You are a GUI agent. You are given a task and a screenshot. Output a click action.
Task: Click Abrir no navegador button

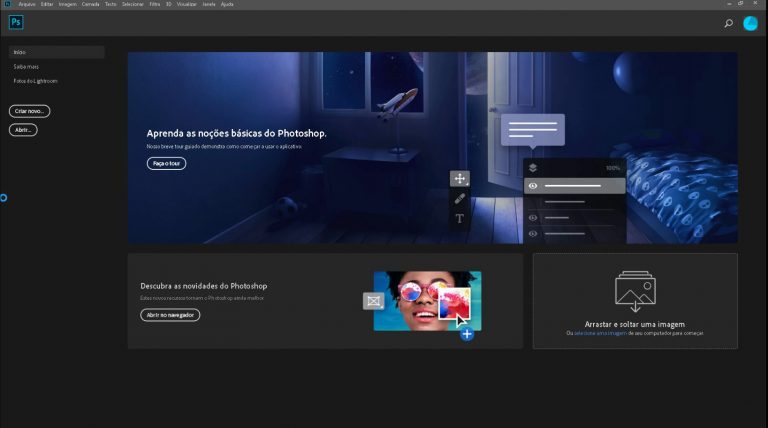pyautogui.click(x=170, y=315)
